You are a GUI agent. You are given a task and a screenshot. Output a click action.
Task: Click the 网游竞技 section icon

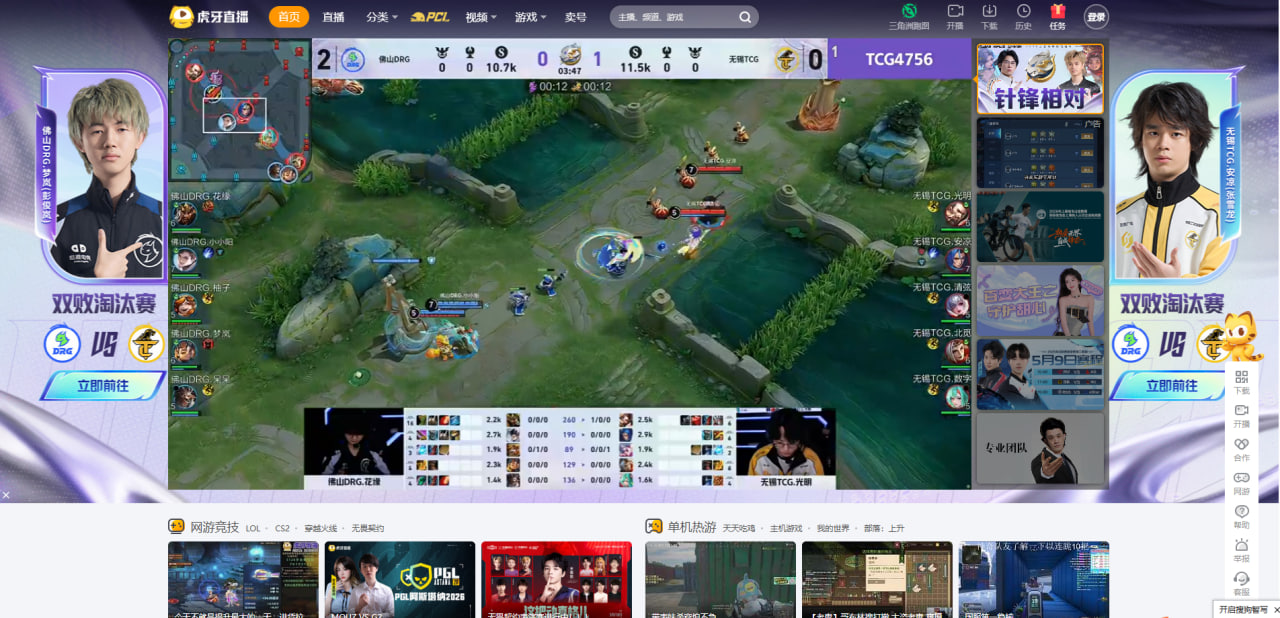click(x=177, y=526)
